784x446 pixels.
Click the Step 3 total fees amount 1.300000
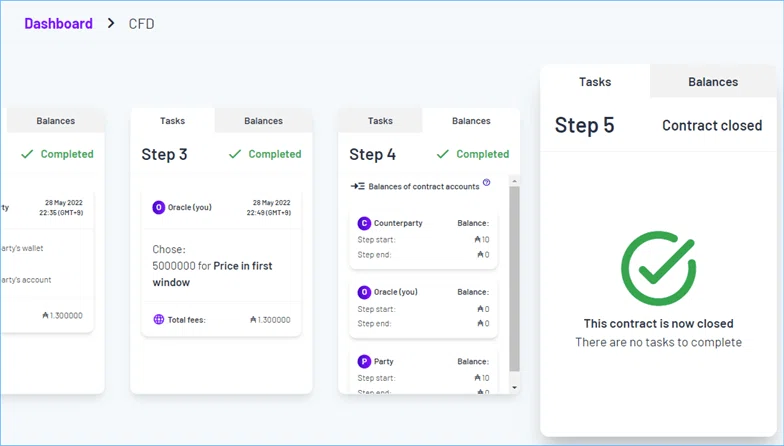click(270, 320)
